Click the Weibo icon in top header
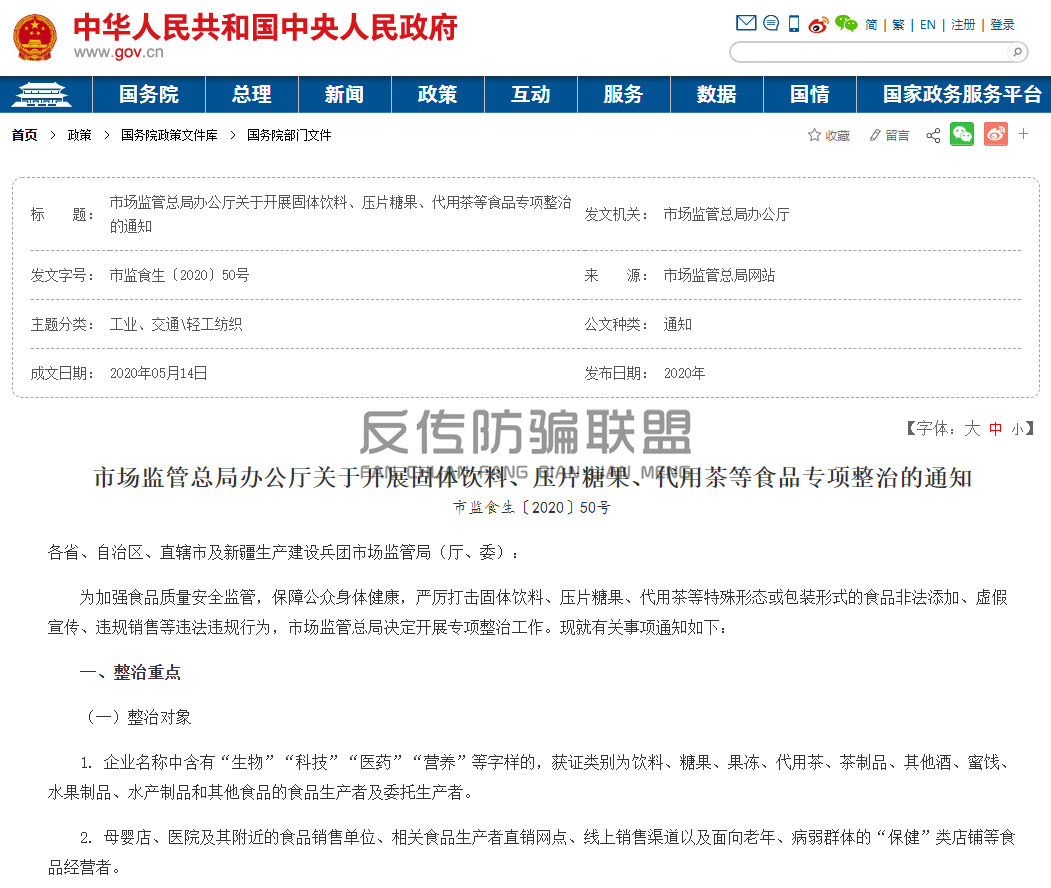The height and width of the screenshot is (888, 1051). pyautogui.click(x=819, y=24)
